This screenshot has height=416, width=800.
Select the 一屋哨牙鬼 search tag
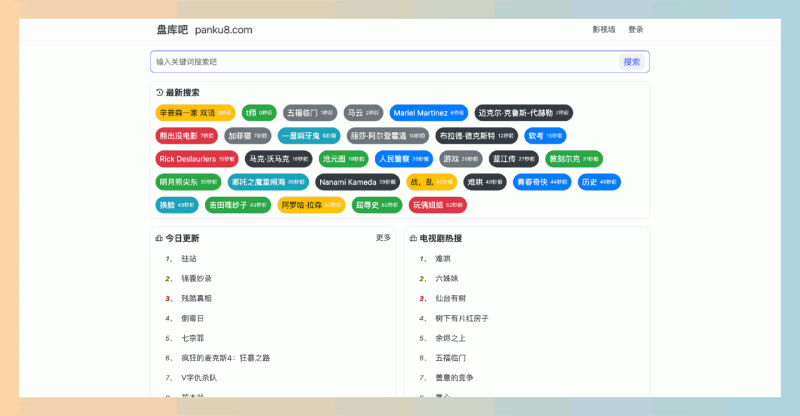[x=309, y=136]
